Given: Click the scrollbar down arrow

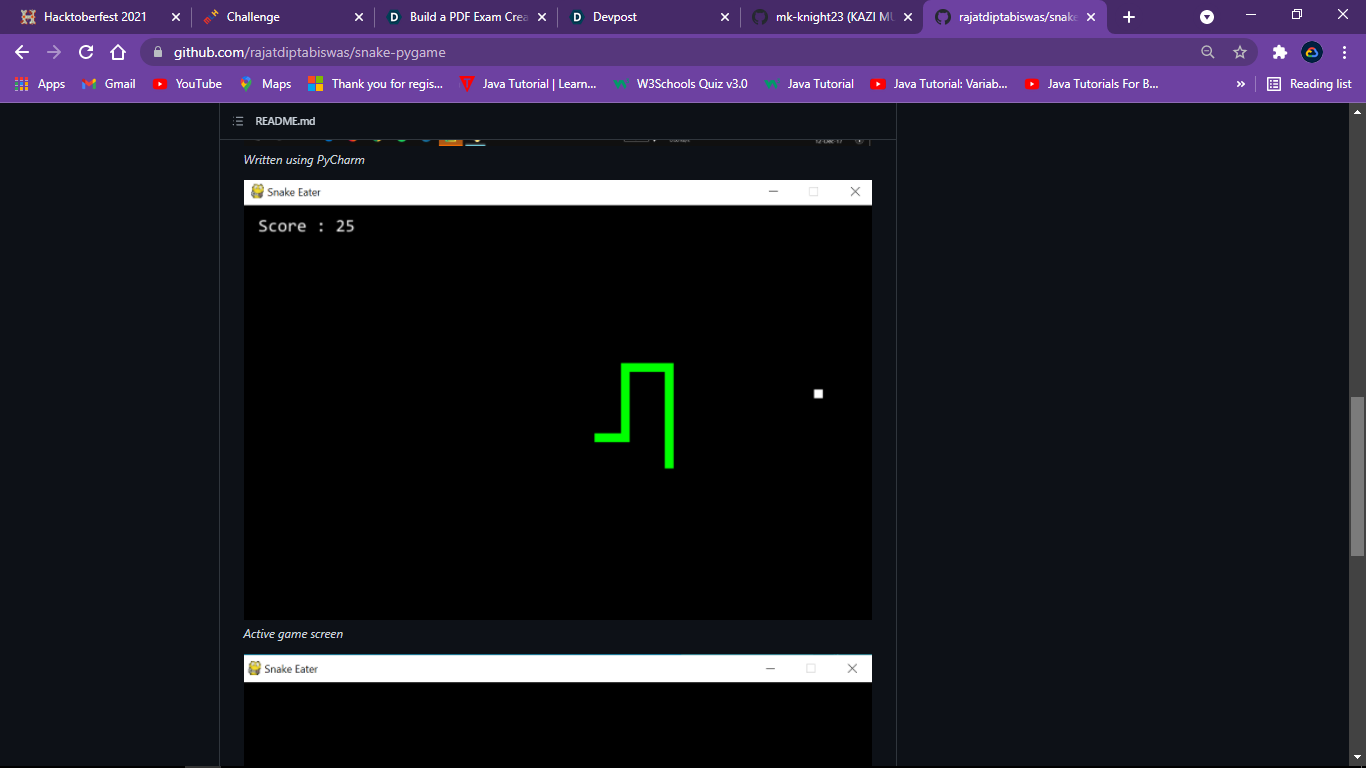Looking at the screenshot, I should pos(1357,757).
